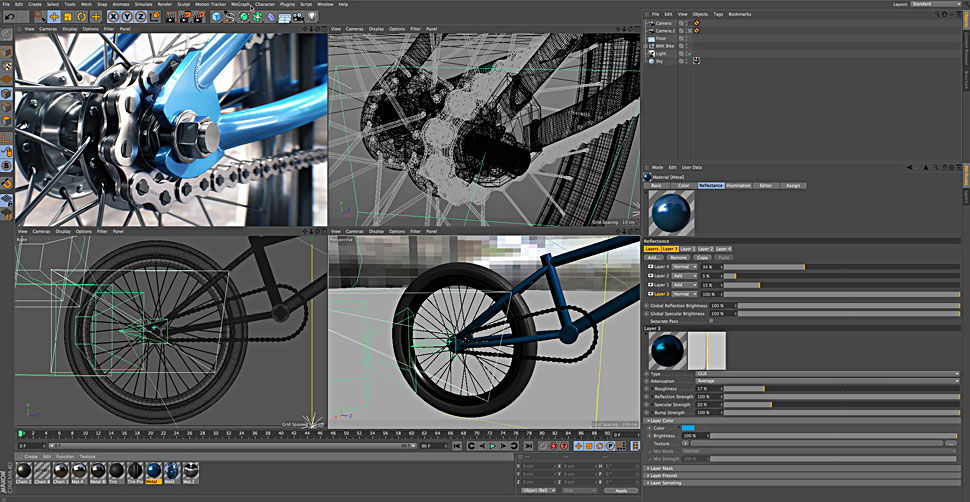The image size is (970, 502).
Task: Select the Move tool in the toolbar
Action: (53, 16)
